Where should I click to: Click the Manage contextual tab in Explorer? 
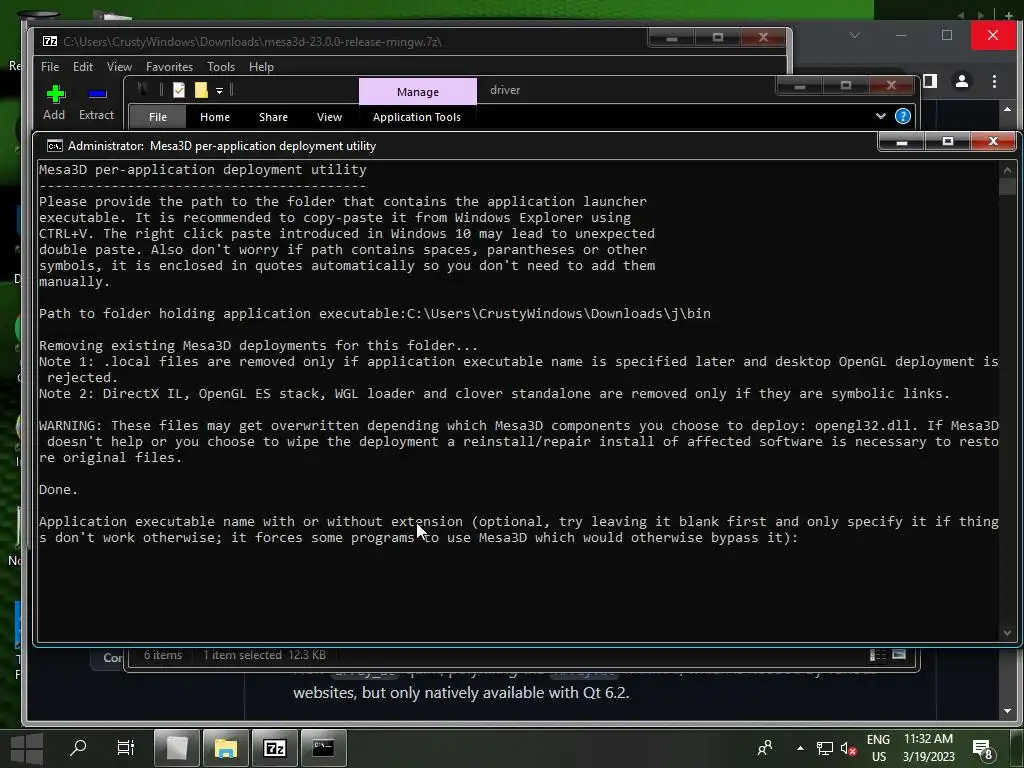point(418,91)
